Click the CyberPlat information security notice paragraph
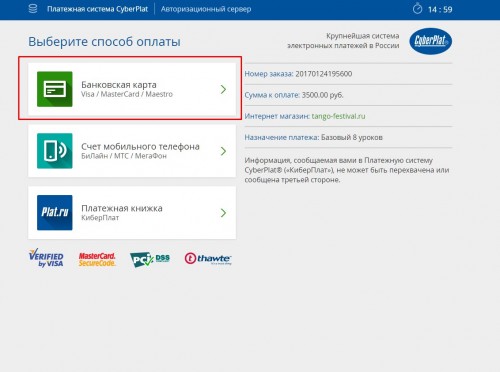The width and height of the screenshot is (500, 372). 347,170
